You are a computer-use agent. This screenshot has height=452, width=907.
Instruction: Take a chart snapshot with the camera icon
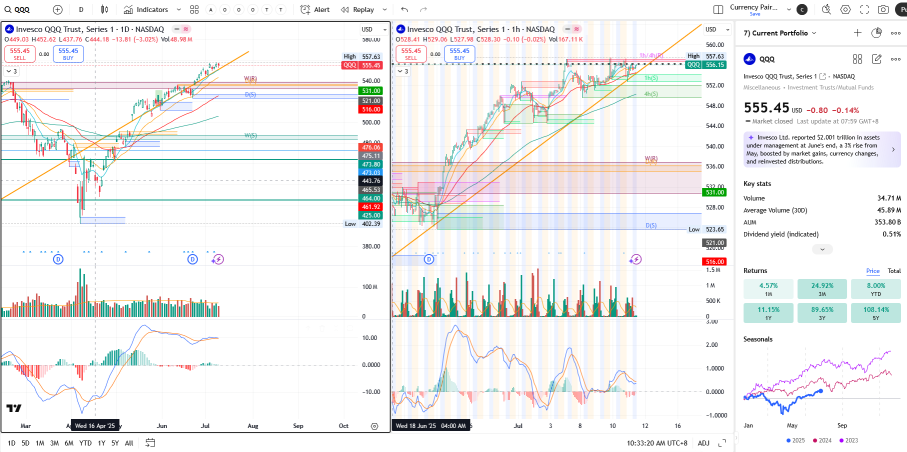[x=883, y=10]
